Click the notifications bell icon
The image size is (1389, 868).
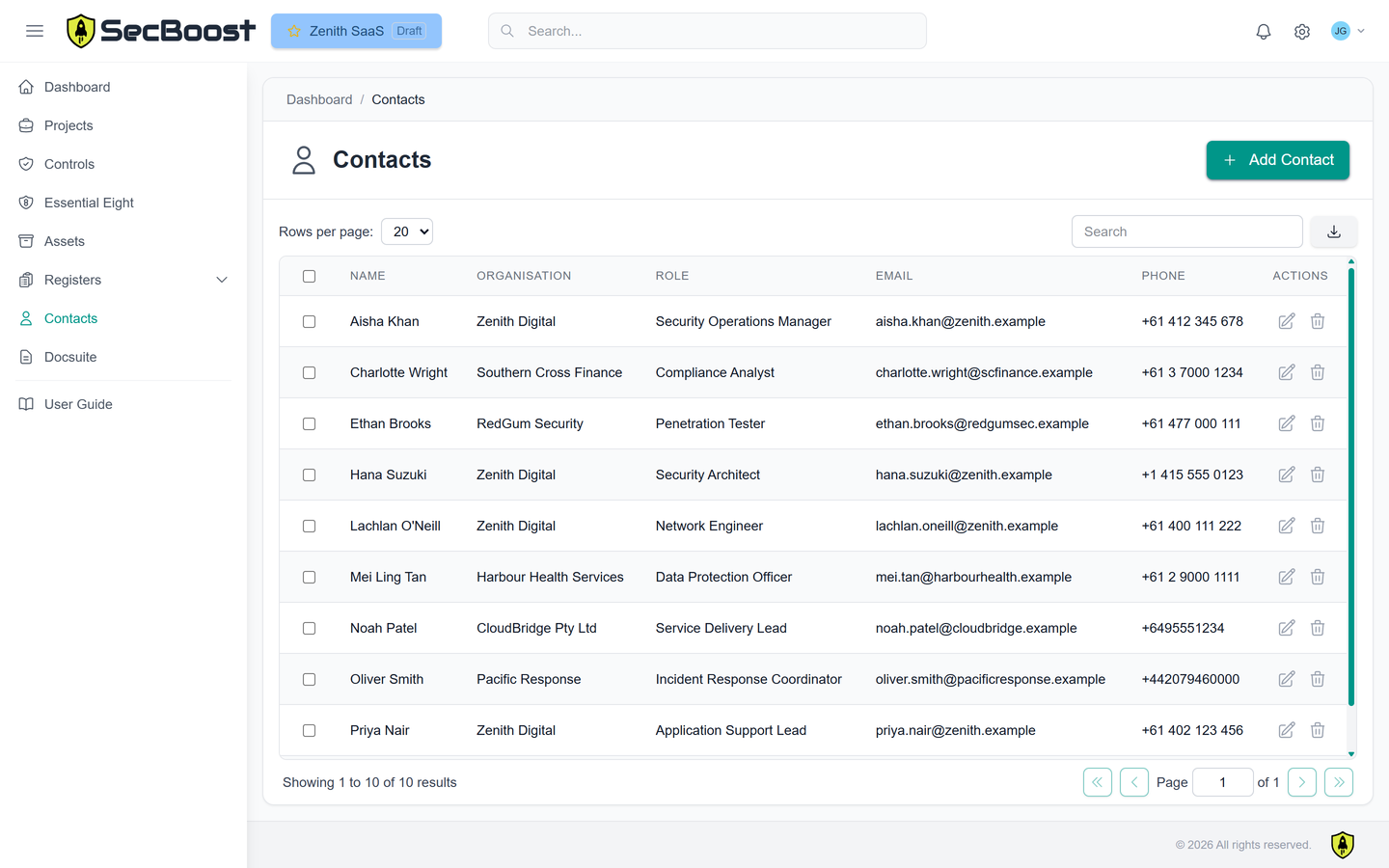(1263, 32)
